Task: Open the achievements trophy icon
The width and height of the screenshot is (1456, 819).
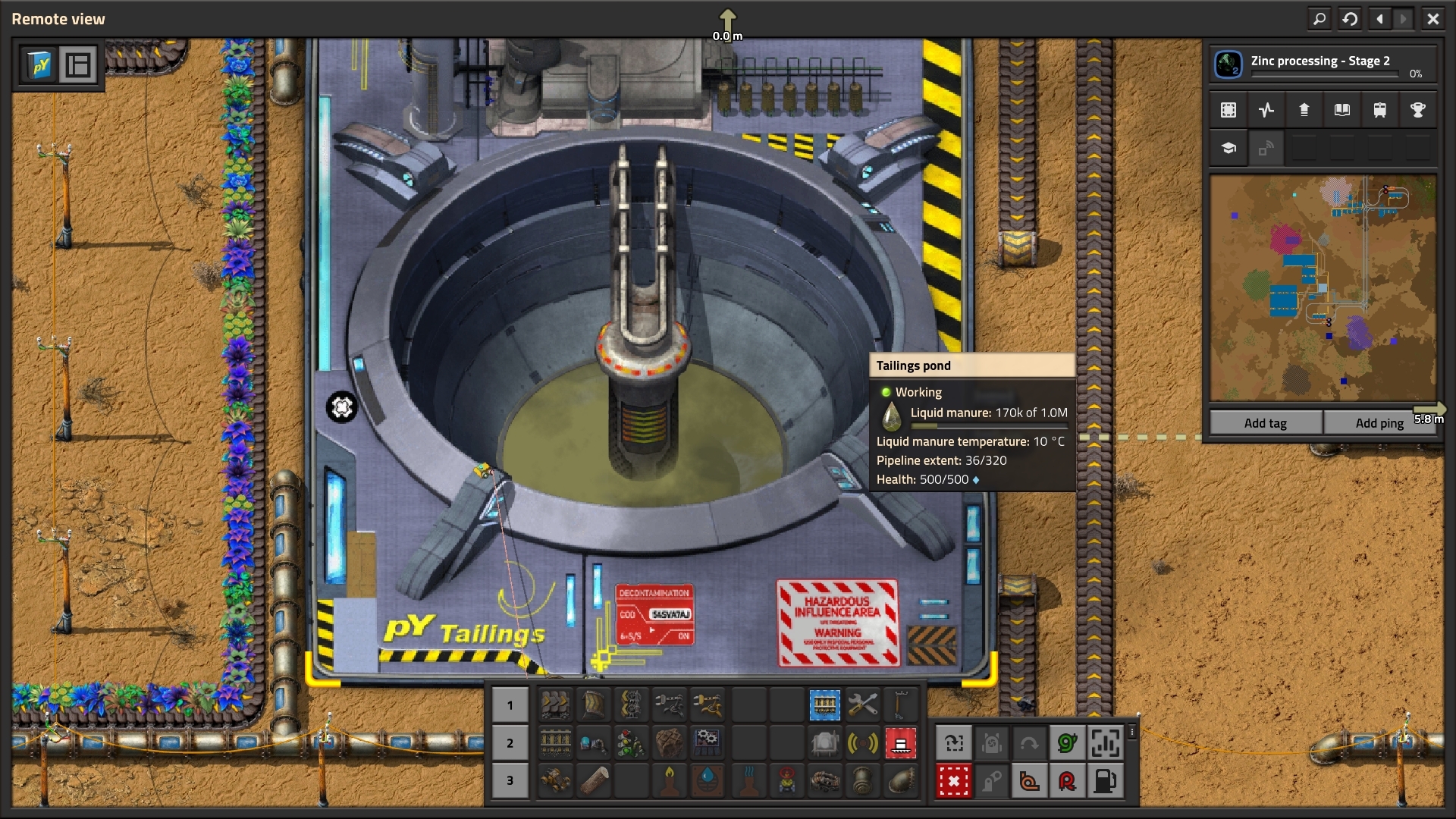Action: pyautogui.click(x=1417, y=110)
